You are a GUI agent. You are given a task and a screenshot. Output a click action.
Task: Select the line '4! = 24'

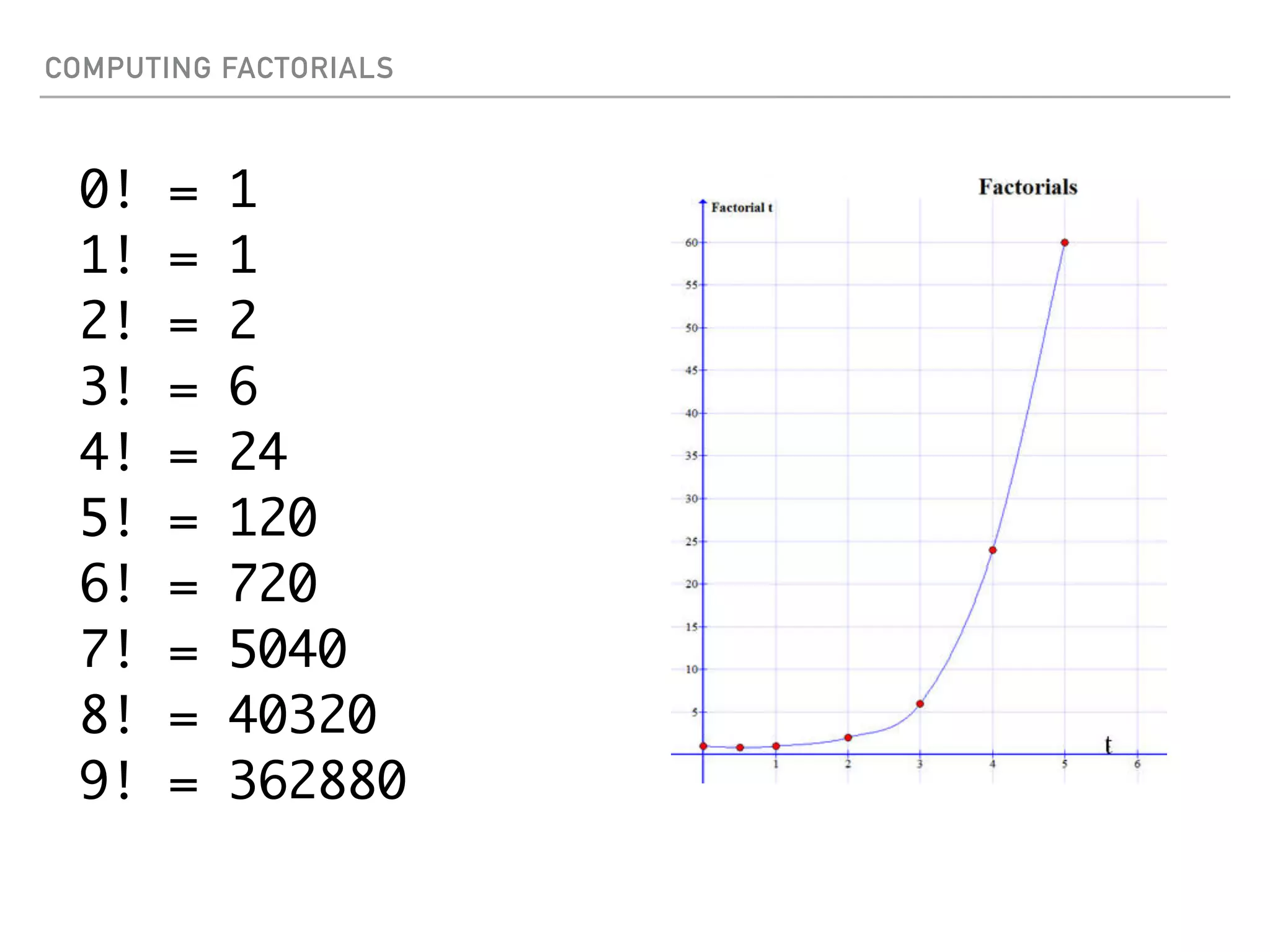coord(184,452)
